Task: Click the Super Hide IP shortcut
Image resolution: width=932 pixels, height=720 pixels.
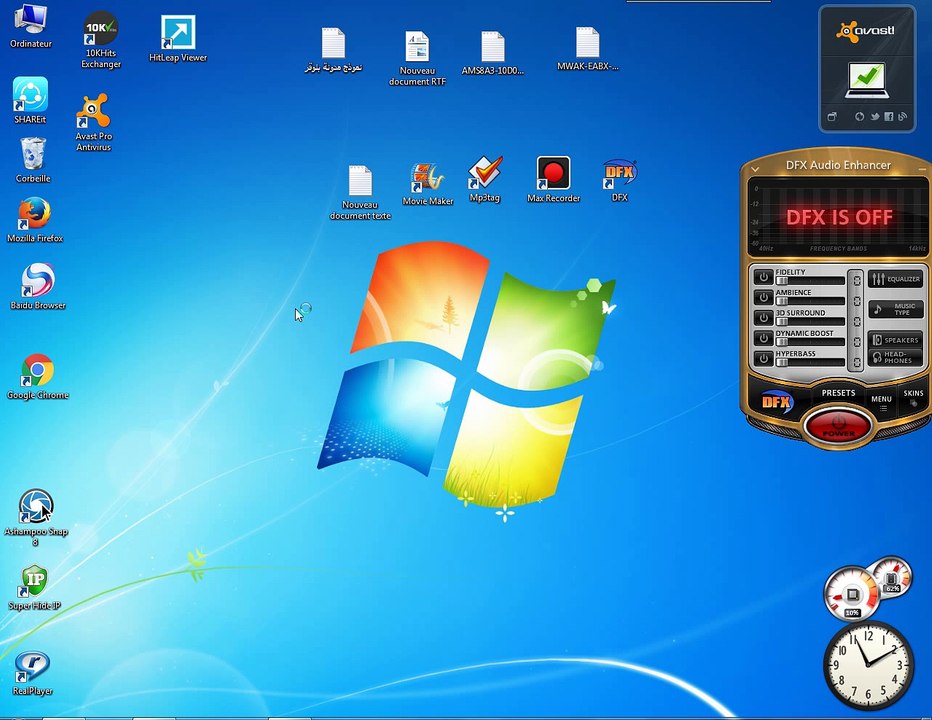Action: click(x=34, y=587)
